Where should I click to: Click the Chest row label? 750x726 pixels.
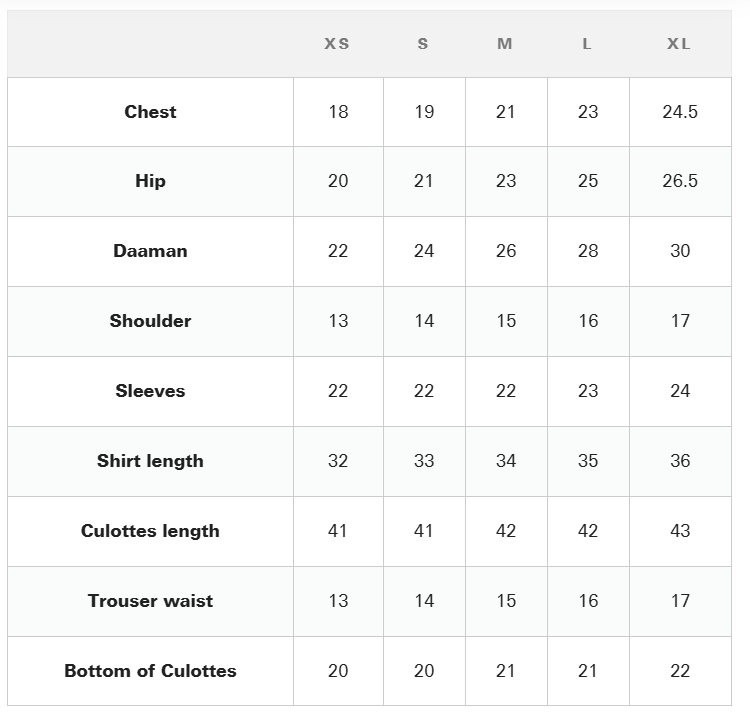(x=150, y=112)
